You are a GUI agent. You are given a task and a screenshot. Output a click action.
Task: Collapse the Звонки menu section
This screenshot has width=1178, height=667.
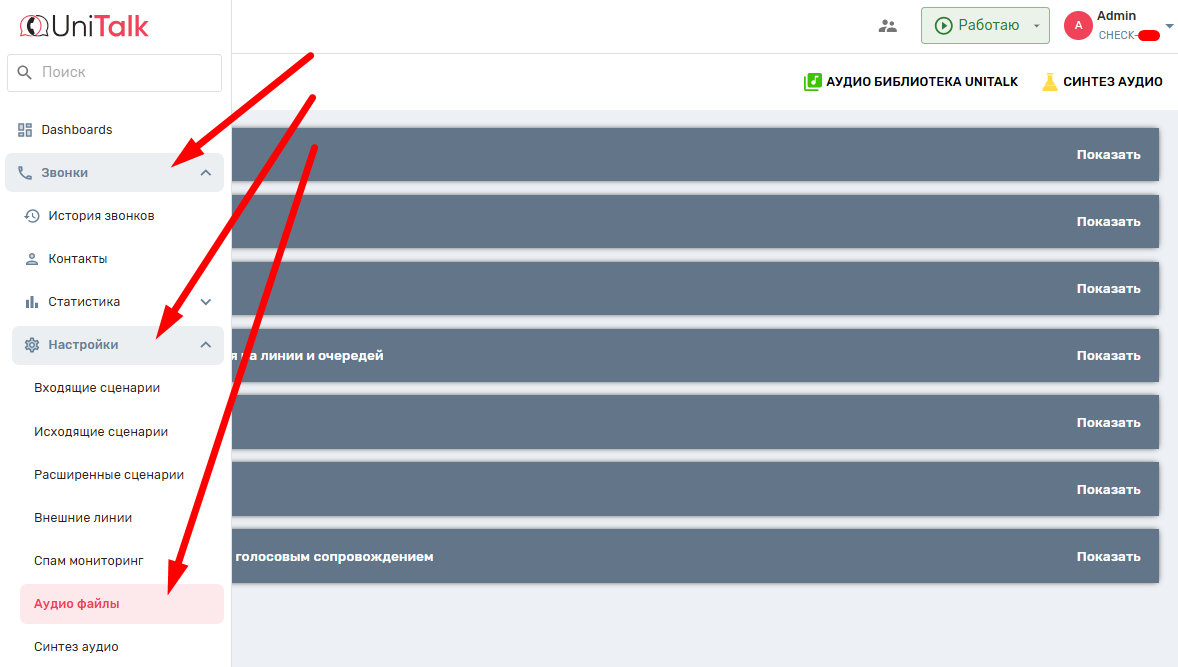(x=206, y=173)
